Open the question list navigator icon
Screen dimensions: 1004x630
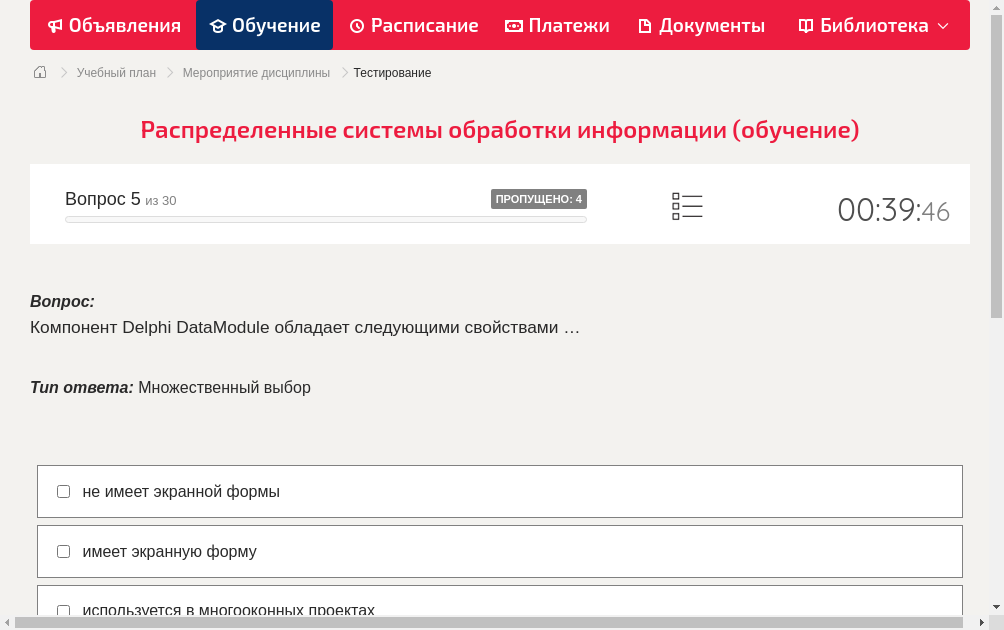click(687, 206)
